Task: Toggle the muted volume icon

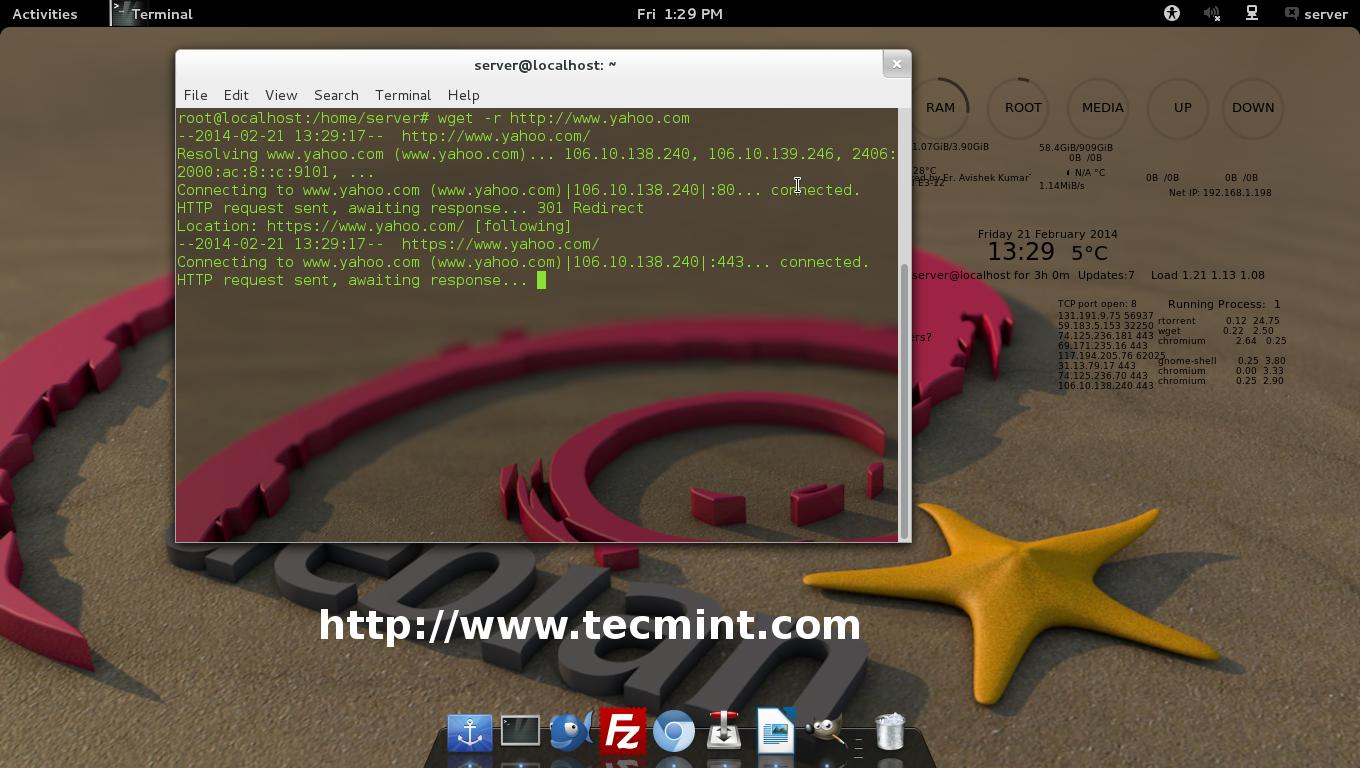Action: (x=1210, y=13)
